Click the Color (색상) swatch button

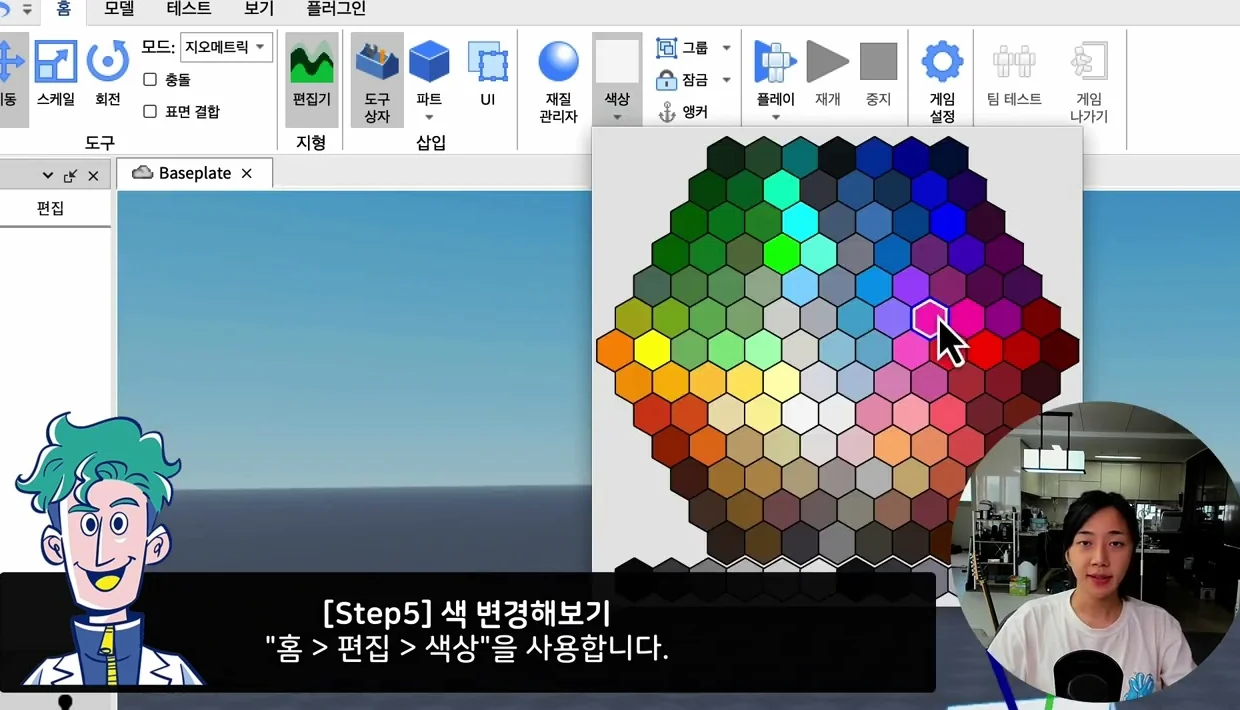[x=617, y=61]
